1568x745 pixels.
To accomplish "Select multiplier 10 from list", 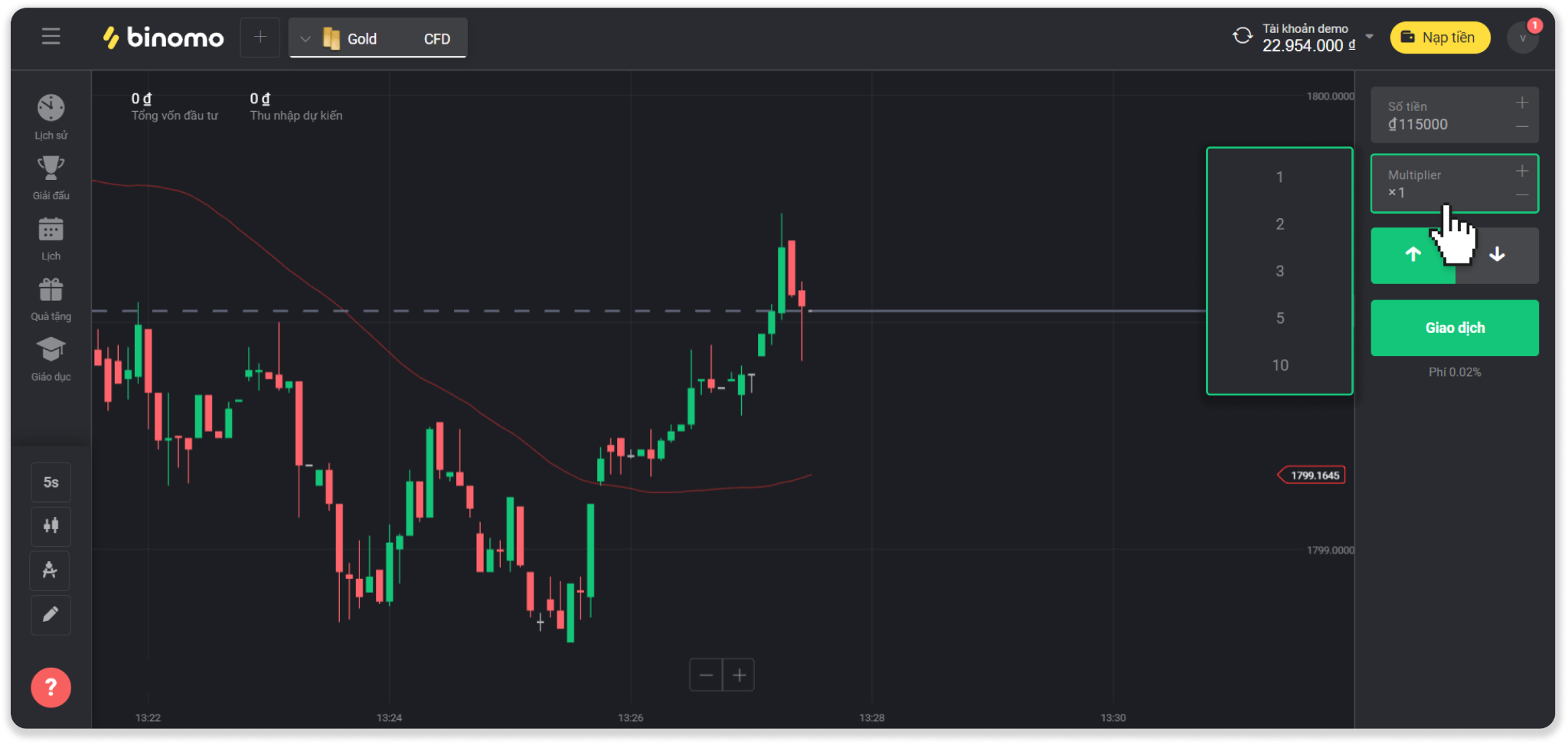I will [x=1279, y=365].
